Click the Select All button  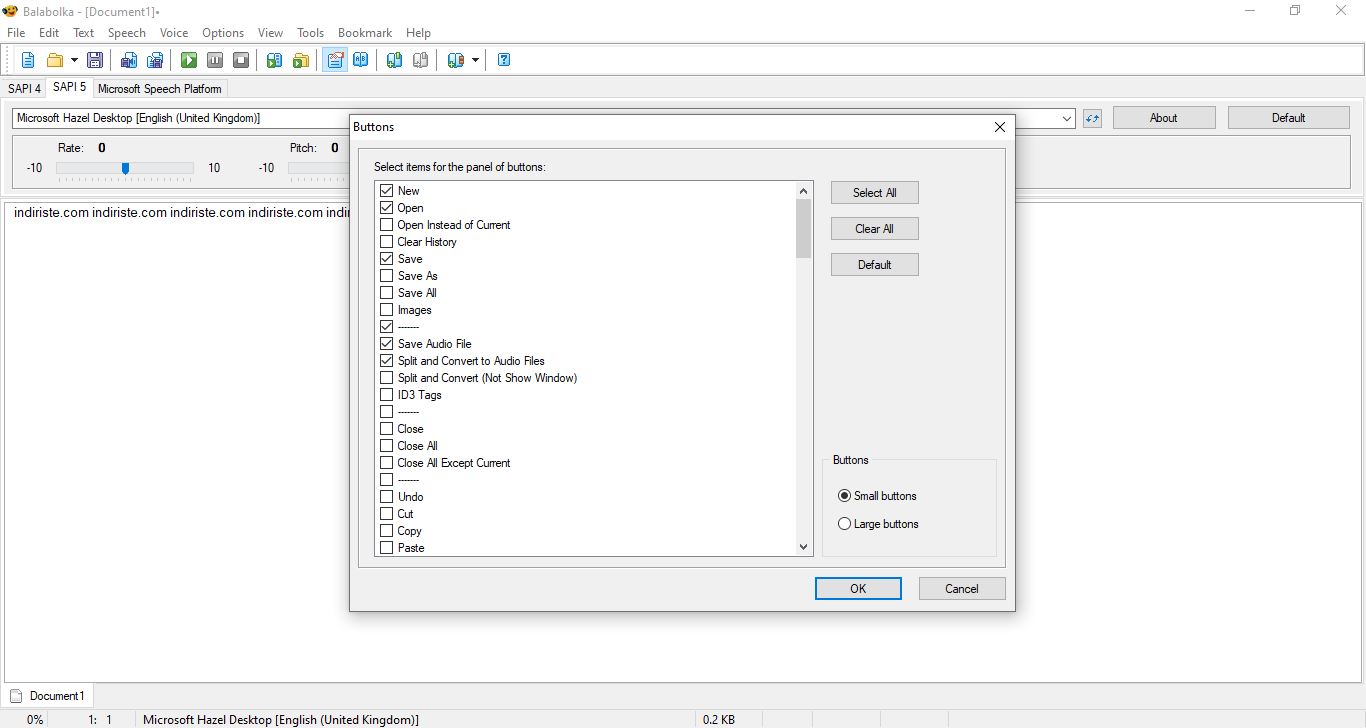(x=875, y=193)
